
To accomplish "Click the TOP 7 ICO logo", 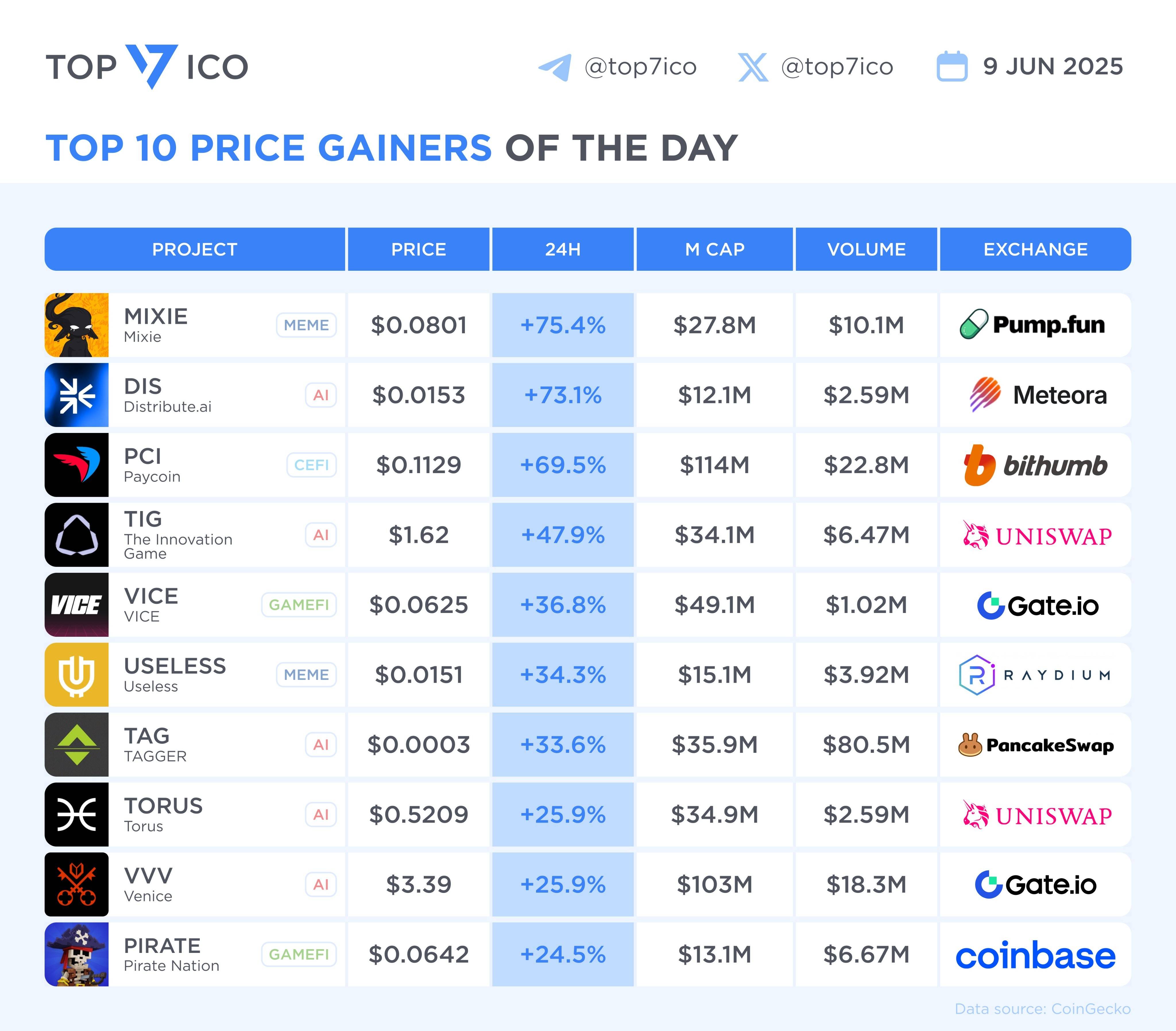I will coord(147,67).
